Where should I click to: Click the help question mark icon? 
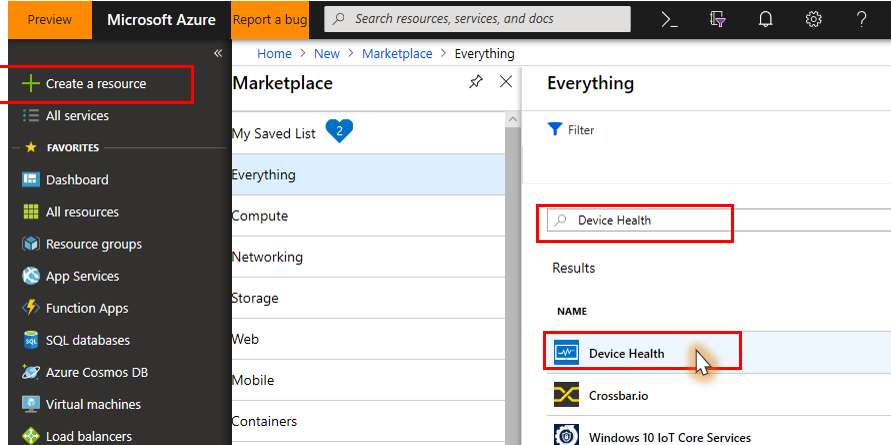click(862, 19)
